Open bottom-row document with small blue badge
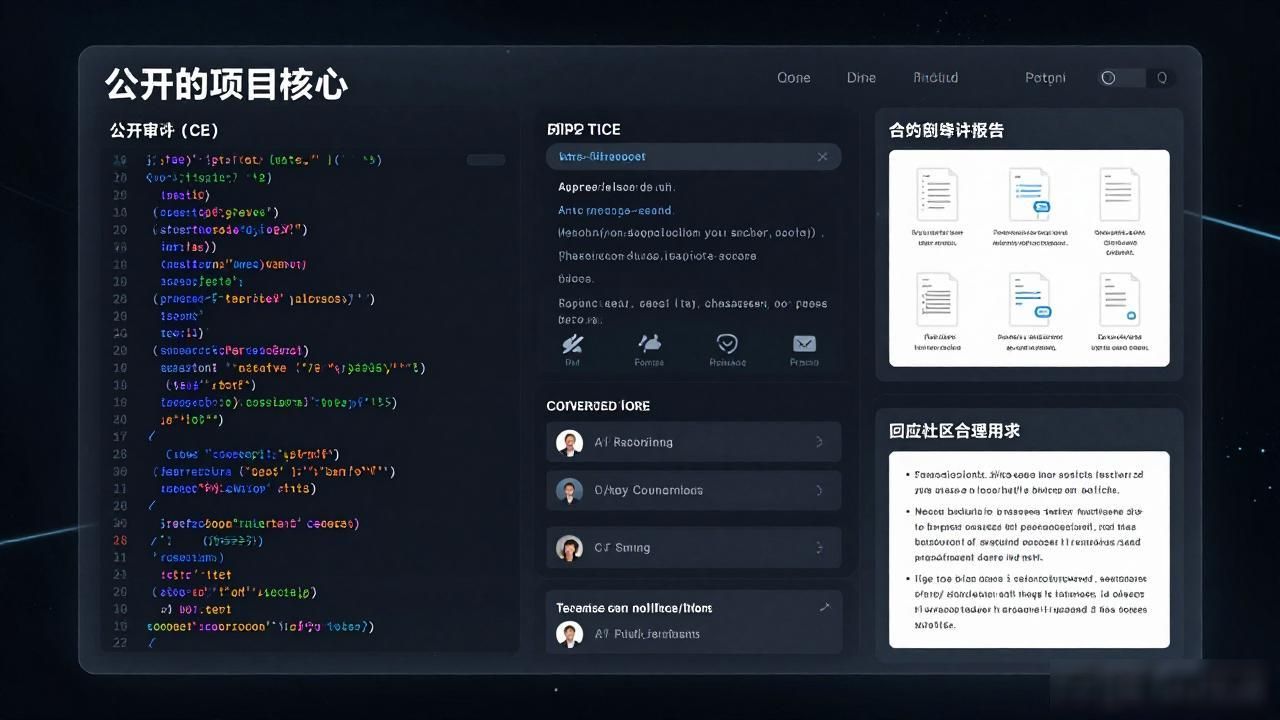 click(1120, 299)
